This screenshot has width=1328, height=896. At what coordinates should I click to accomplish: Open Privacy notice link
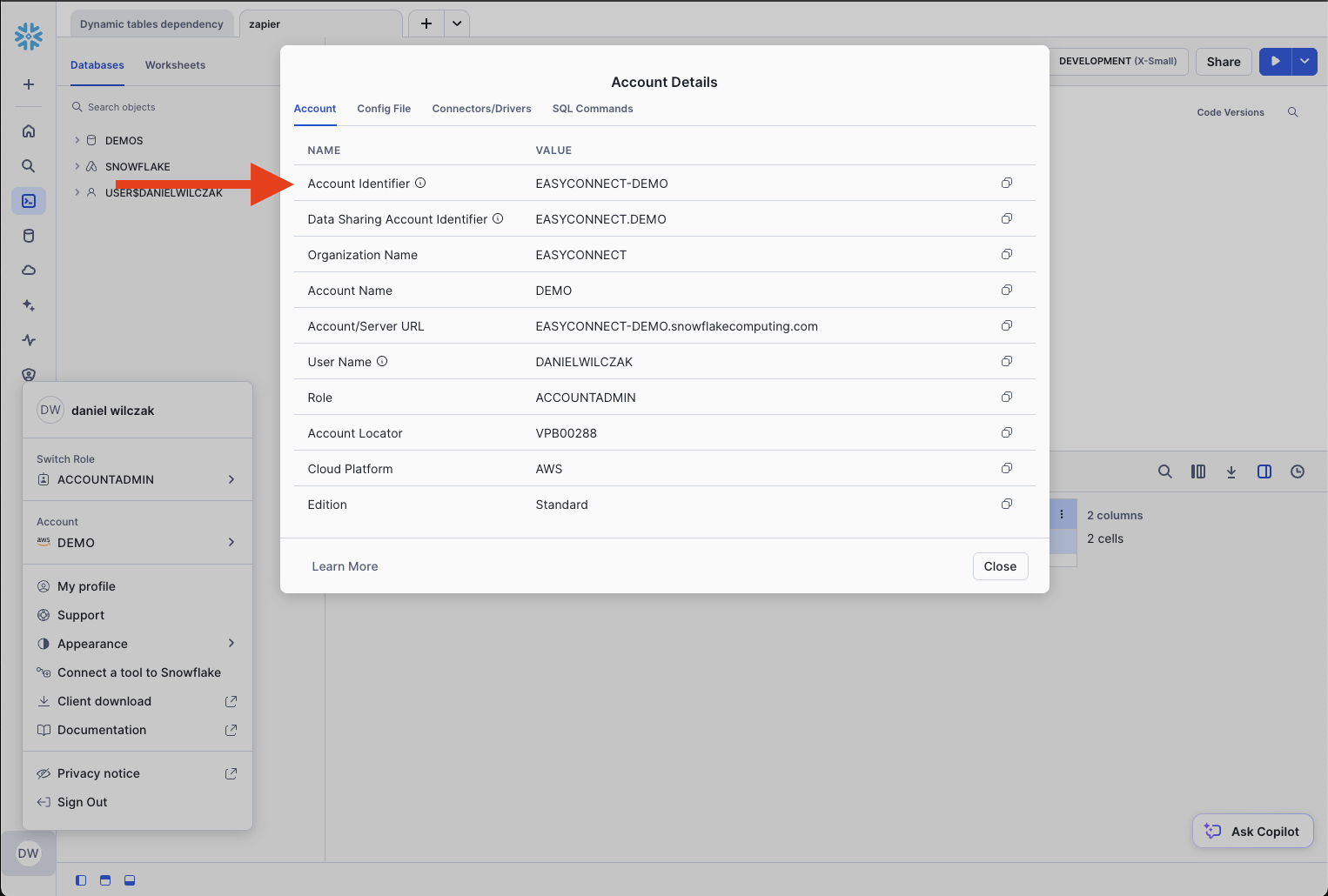[137, 773]
